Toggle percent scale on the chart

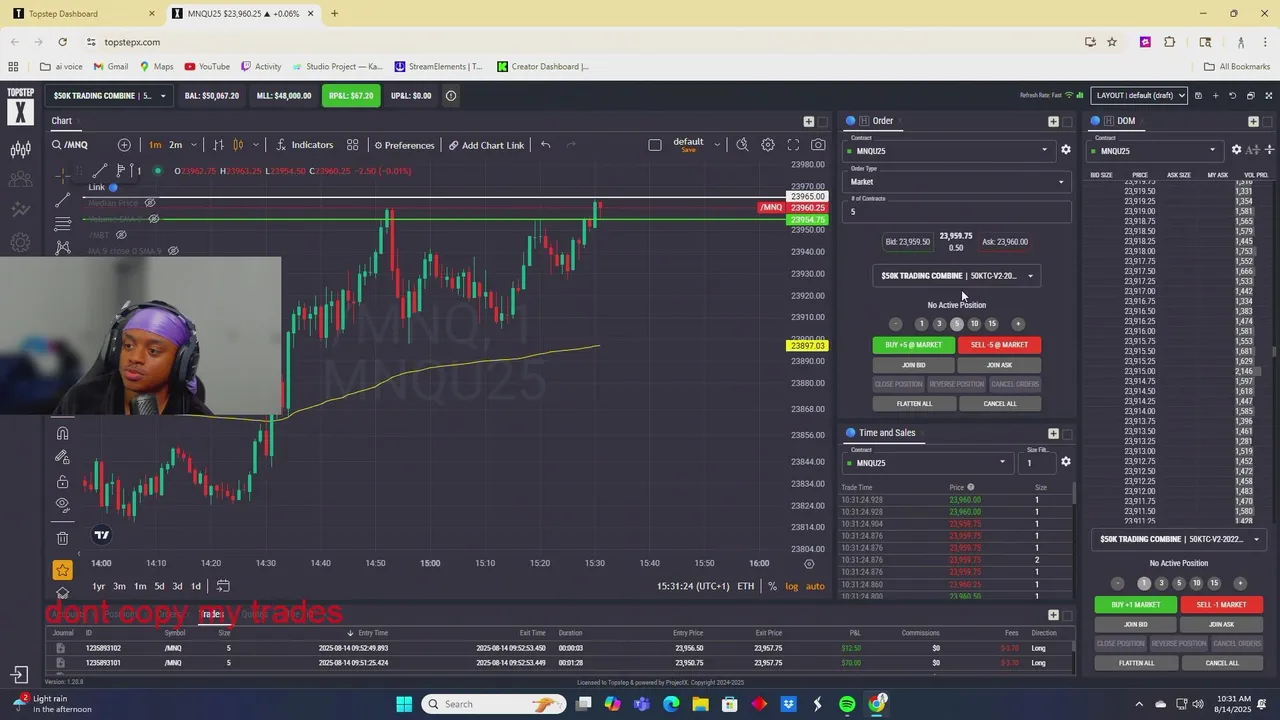[772, 586]
